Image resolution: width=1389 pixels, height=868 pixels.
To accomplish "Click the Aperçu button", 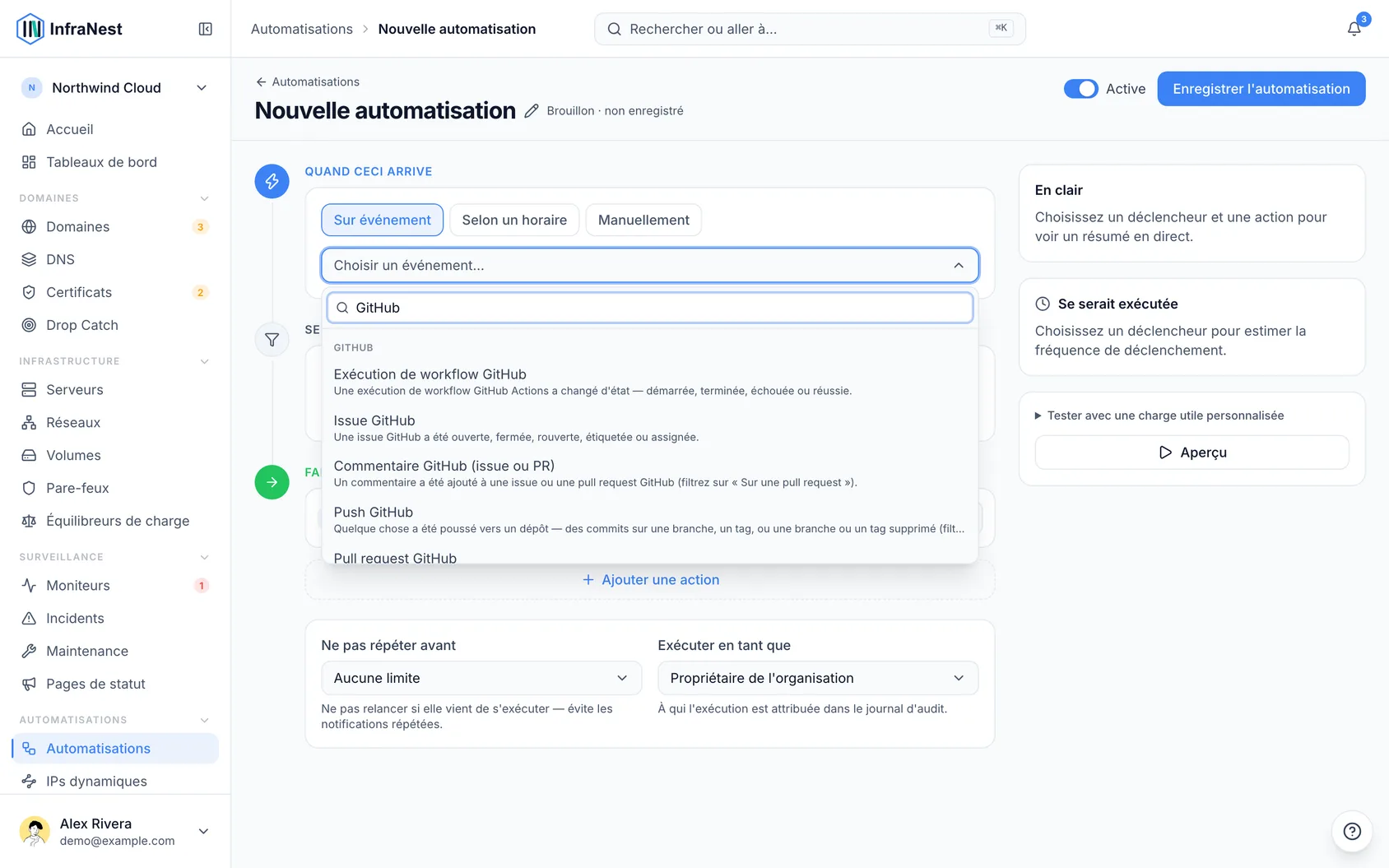I will [1192, 453].
